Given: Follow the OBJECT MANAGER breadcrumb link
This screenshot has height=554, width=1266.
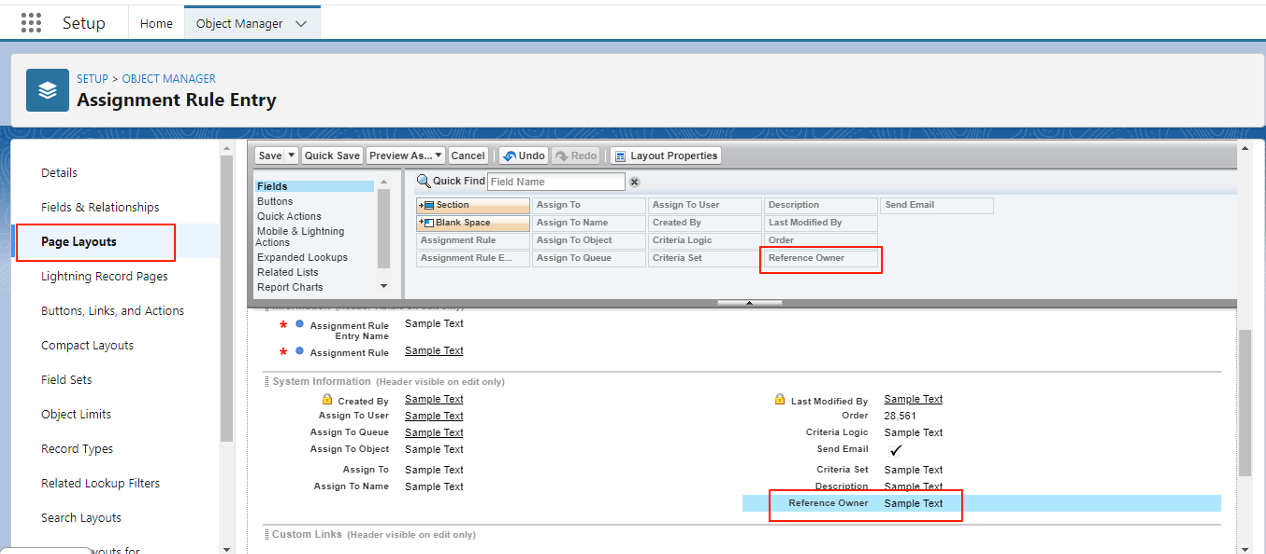Looking at the screenshot, I should [x=168, y=78].
